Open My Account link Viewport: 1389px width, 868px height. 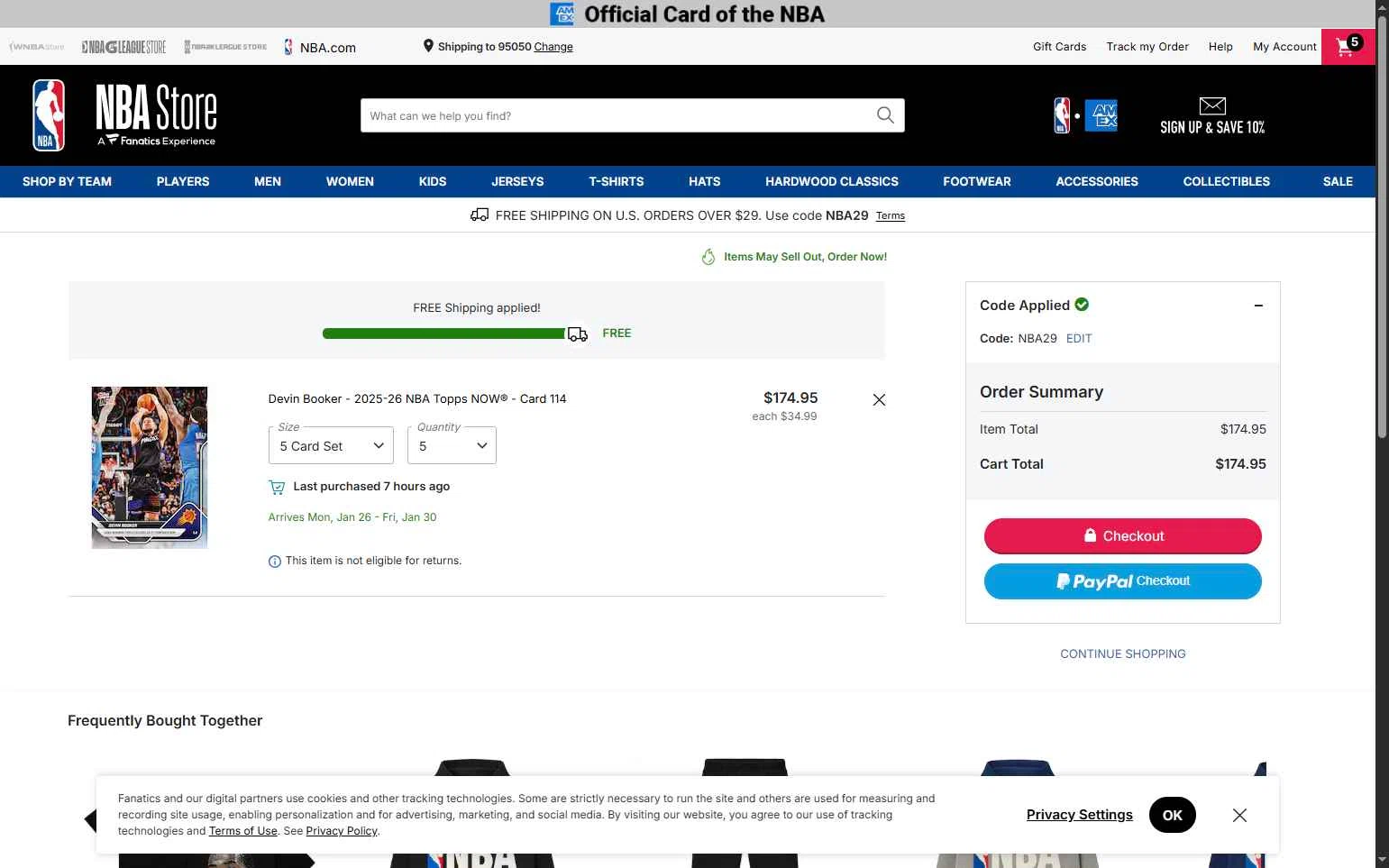pos(1285,47)
